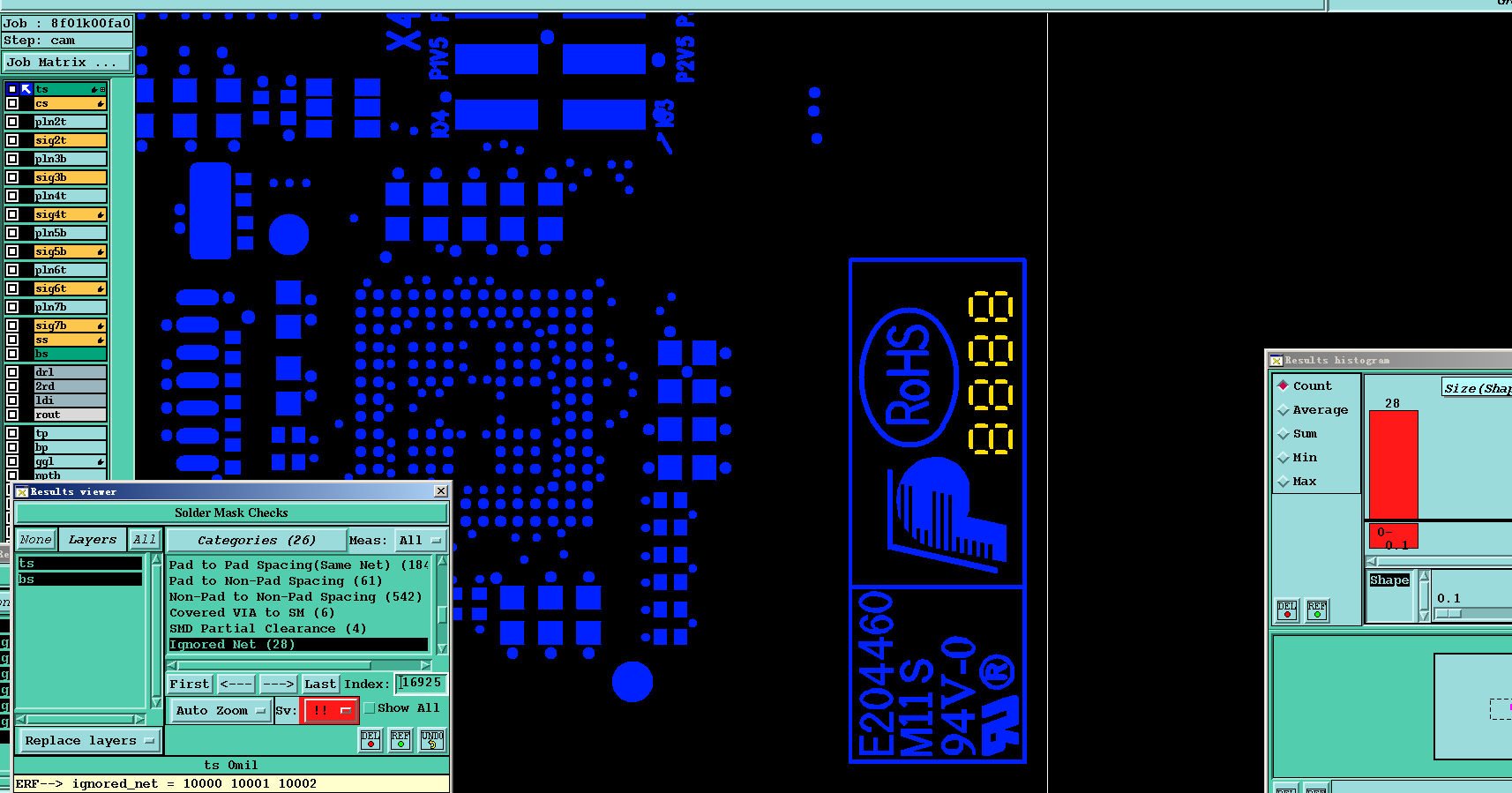Close the Results viewer window
This screenshot has height=793, width=1512.
tap(441, 491)
